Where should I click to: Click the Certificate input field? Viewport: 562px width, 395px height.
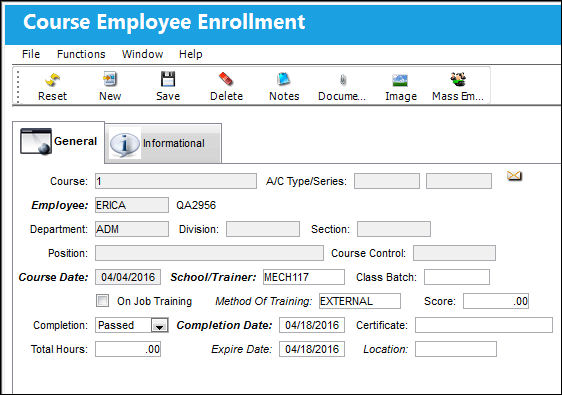(x=484, y=325)
